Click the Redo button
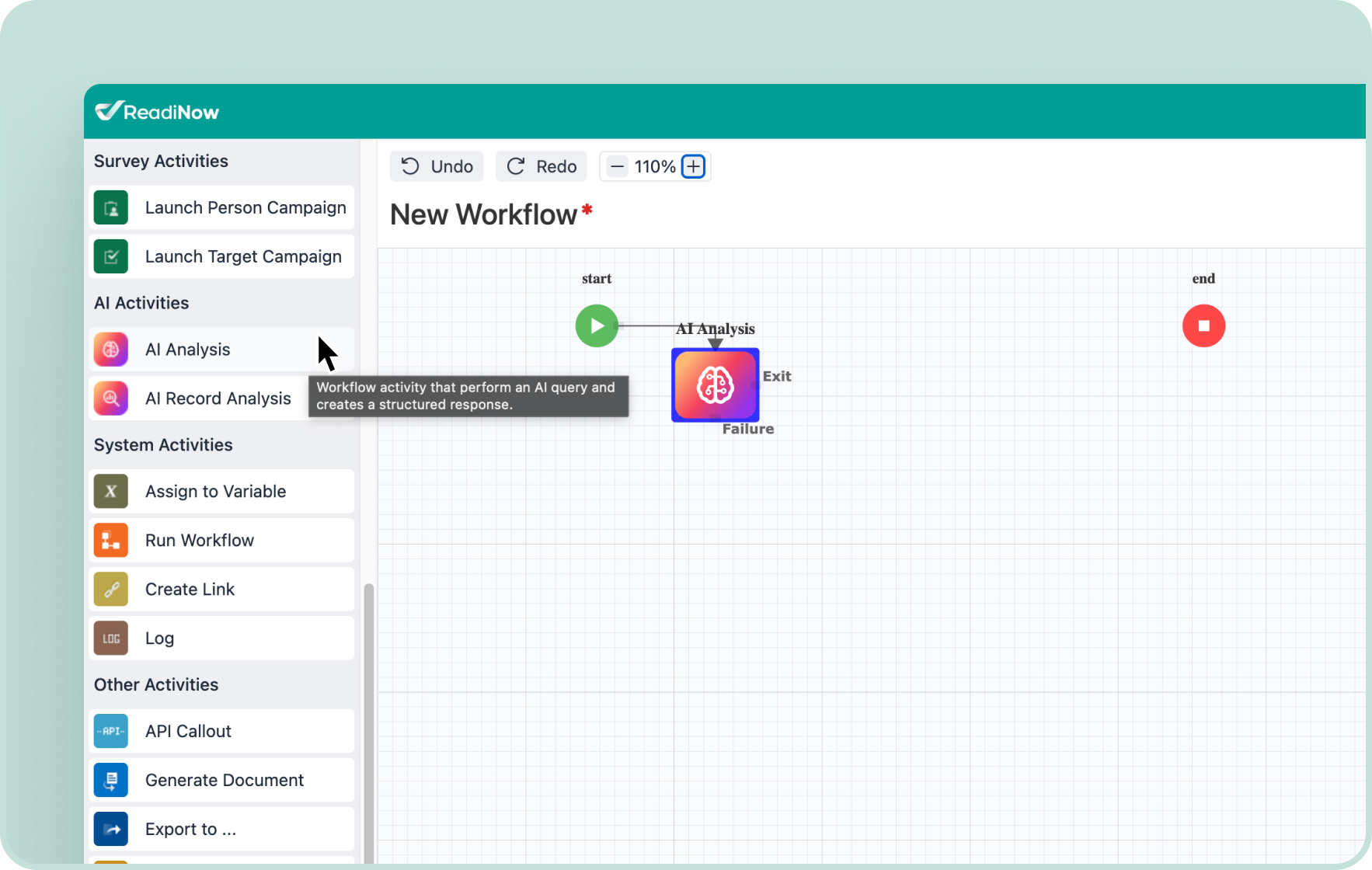 click(541, 166)
